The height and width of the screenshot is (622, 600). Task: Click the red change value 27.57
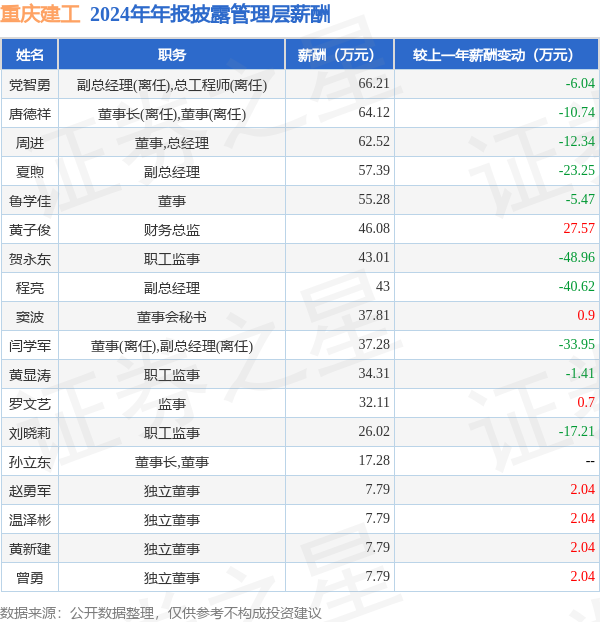click(579, 228)
